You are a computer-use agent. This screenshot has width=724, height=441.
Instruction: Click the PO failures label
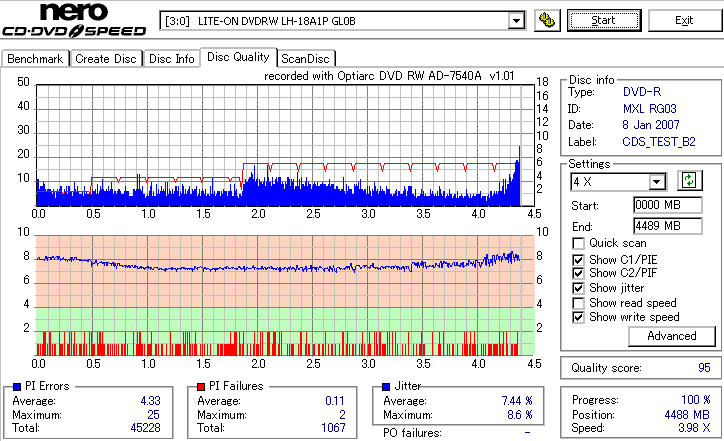412,433
